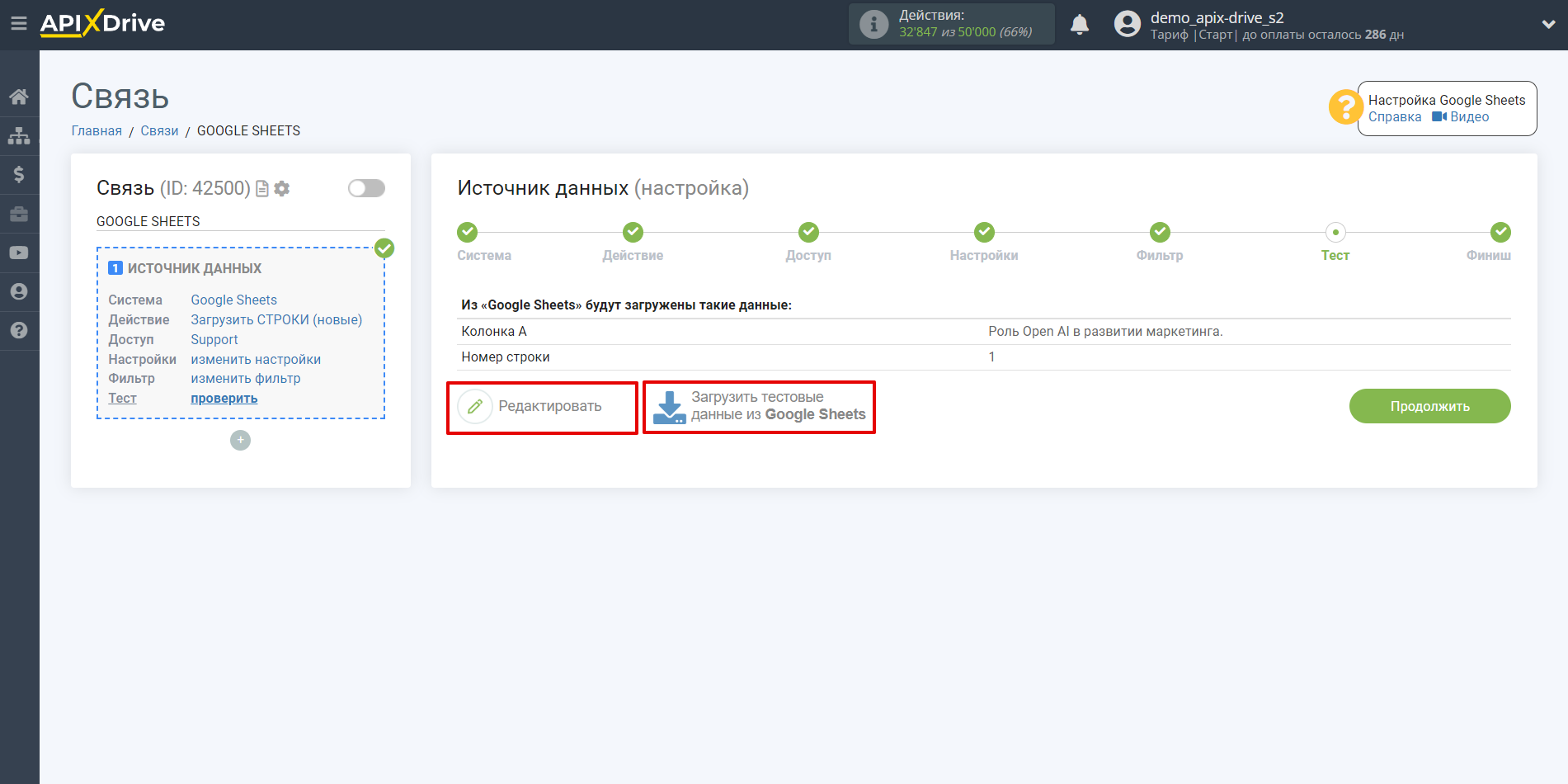Click the video camera icon beside Видео
Image resolution: width=1568 pixels, height=784 pixels.
tap(1439, 116)
